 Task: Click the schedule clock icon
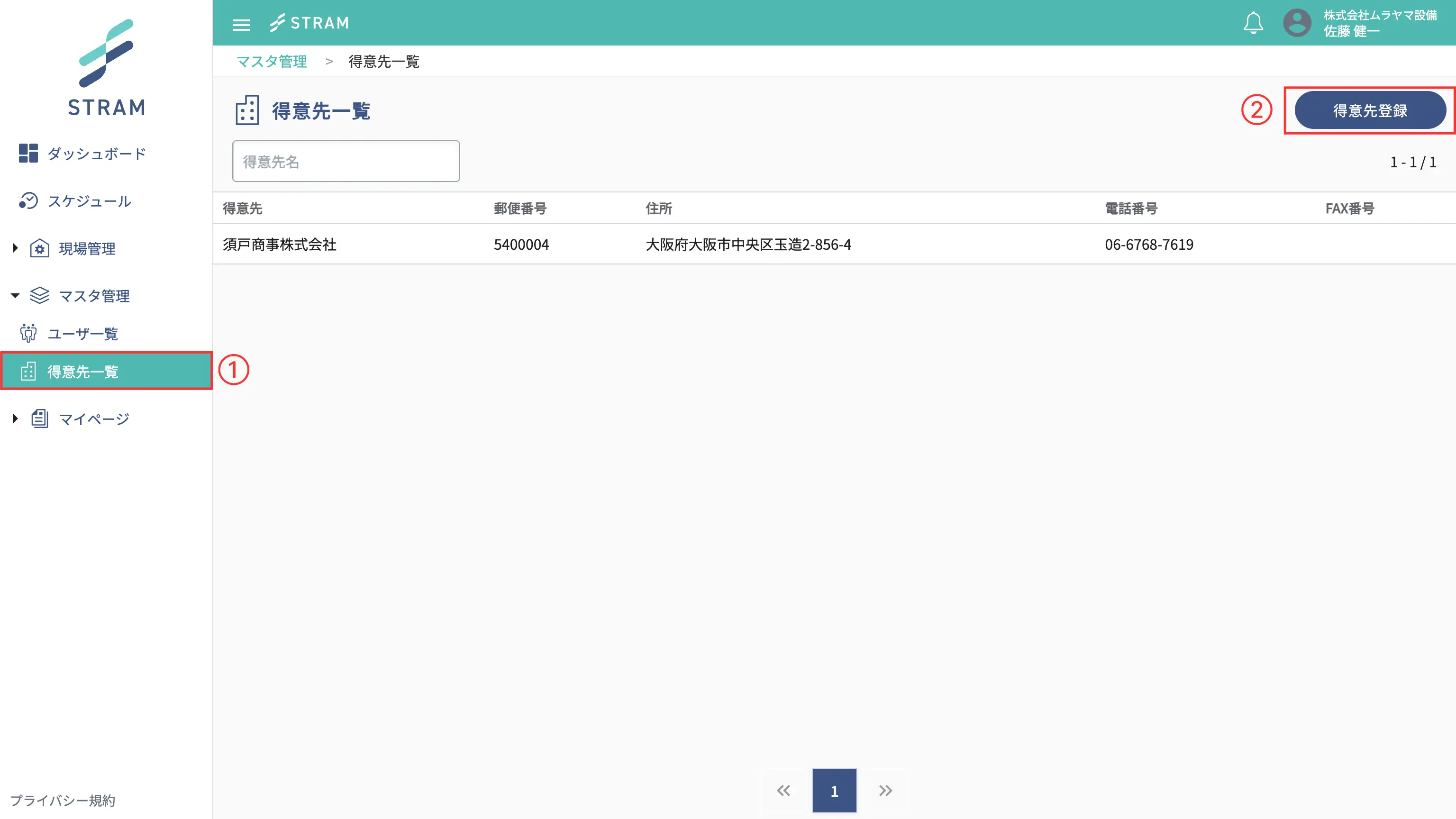coord(27,200)
